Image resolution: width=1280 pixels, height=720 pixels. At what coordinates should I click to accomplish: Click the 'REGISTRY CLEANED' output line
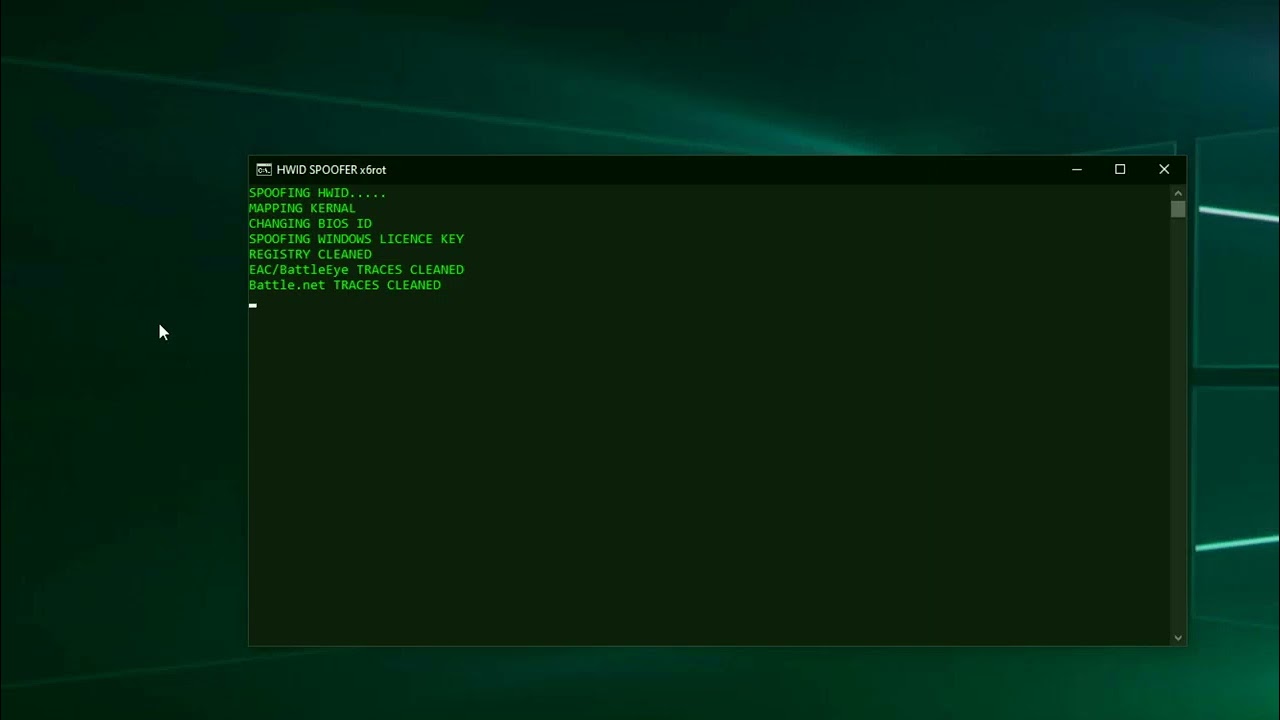point(310,254)
